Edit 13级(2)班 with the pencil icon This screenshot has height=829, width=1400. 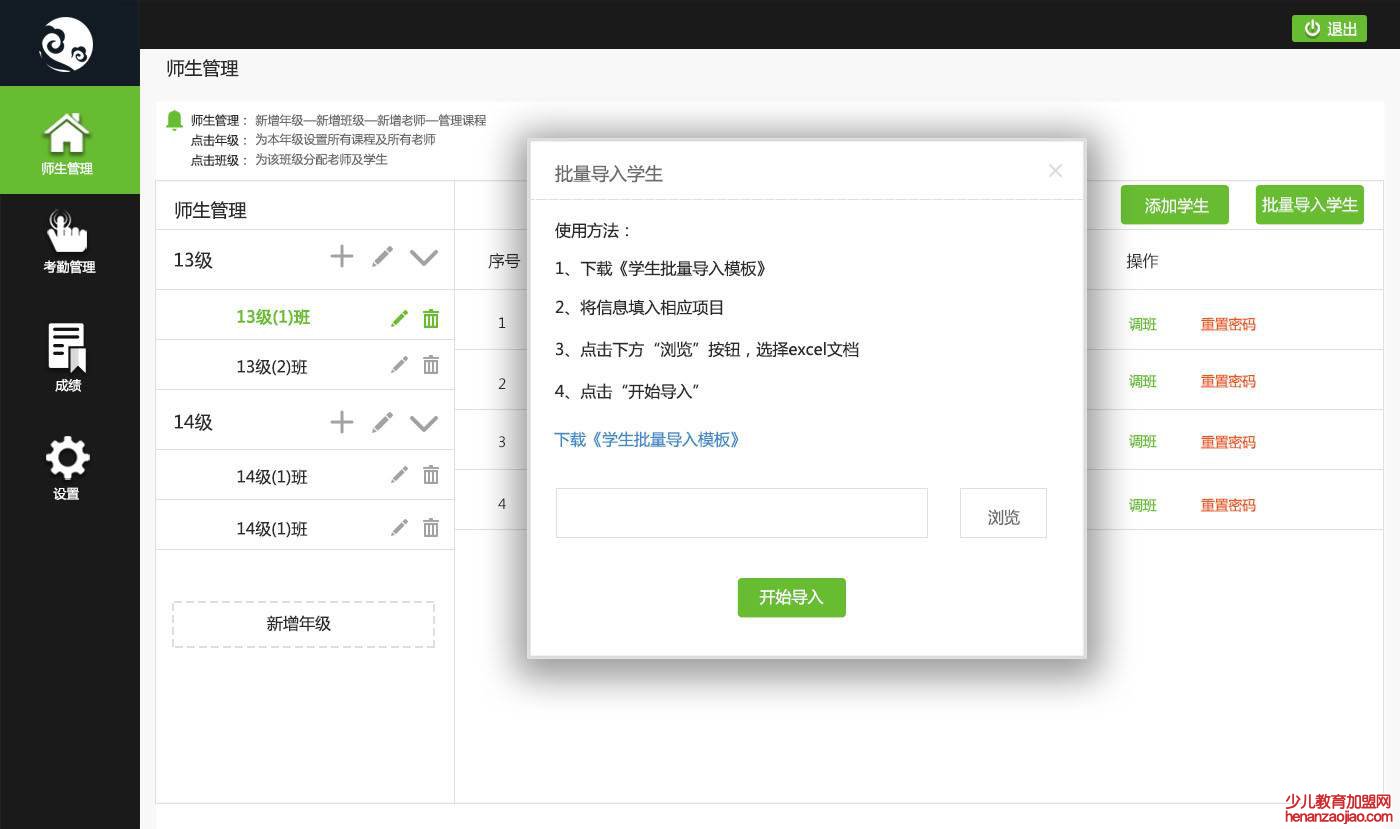click(399, 365)
